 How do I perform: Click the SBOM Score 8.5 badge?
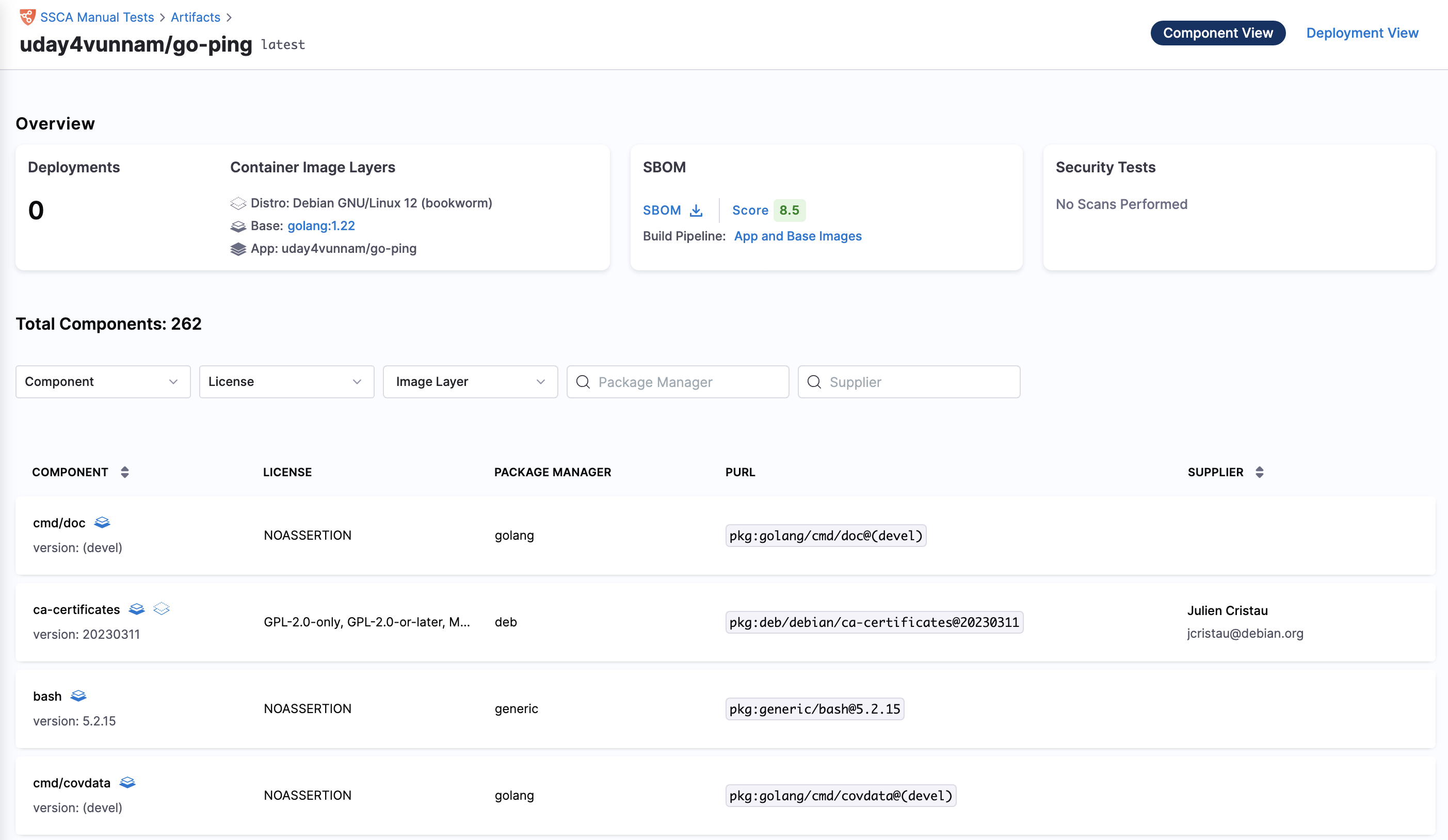point(789,211)
